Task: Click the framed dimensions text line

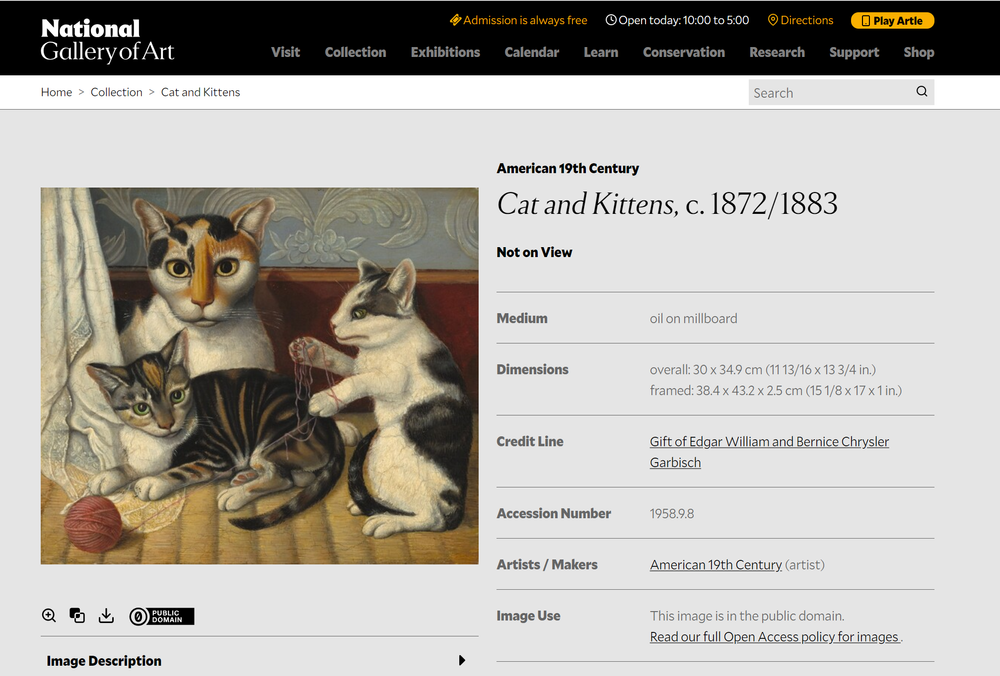Action: click(776, 390)
